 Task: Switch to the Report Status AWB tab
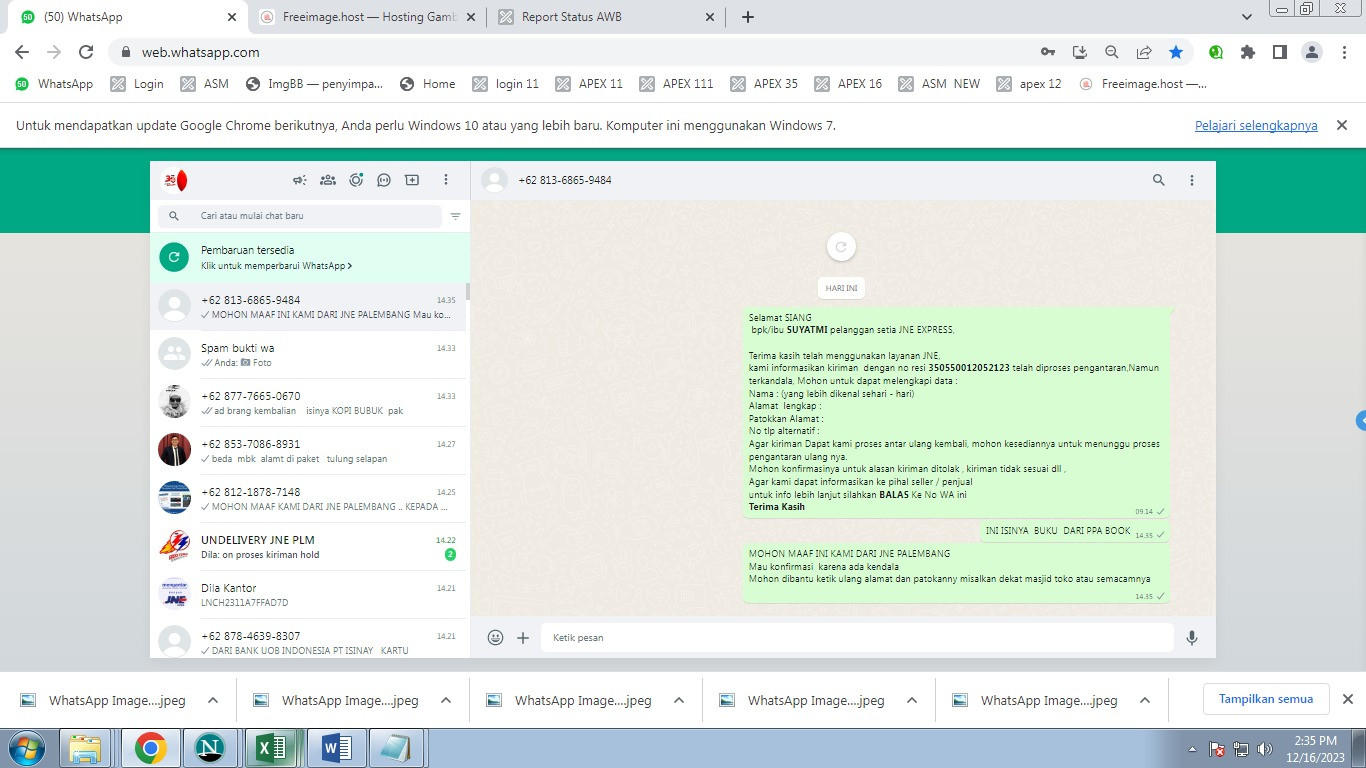(606, 17)
